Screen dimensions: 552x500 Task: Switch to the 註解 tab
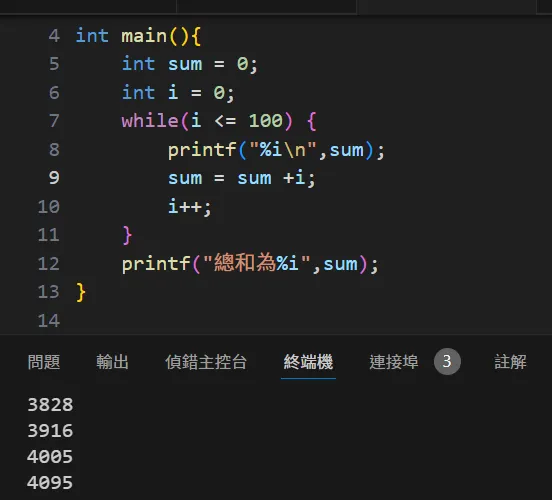(510, 362)
